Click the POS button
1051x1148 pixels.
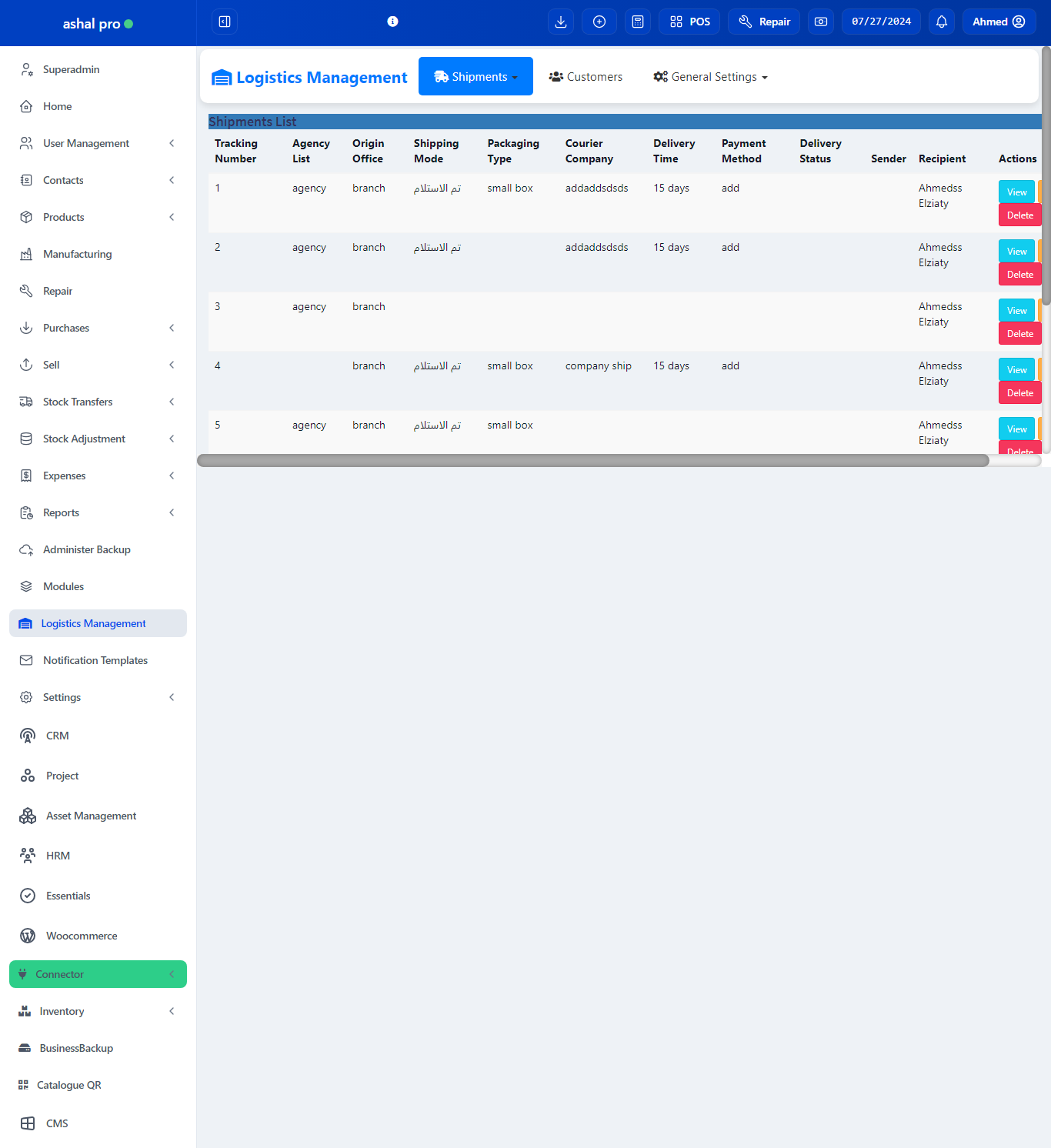tap(689, 22)
